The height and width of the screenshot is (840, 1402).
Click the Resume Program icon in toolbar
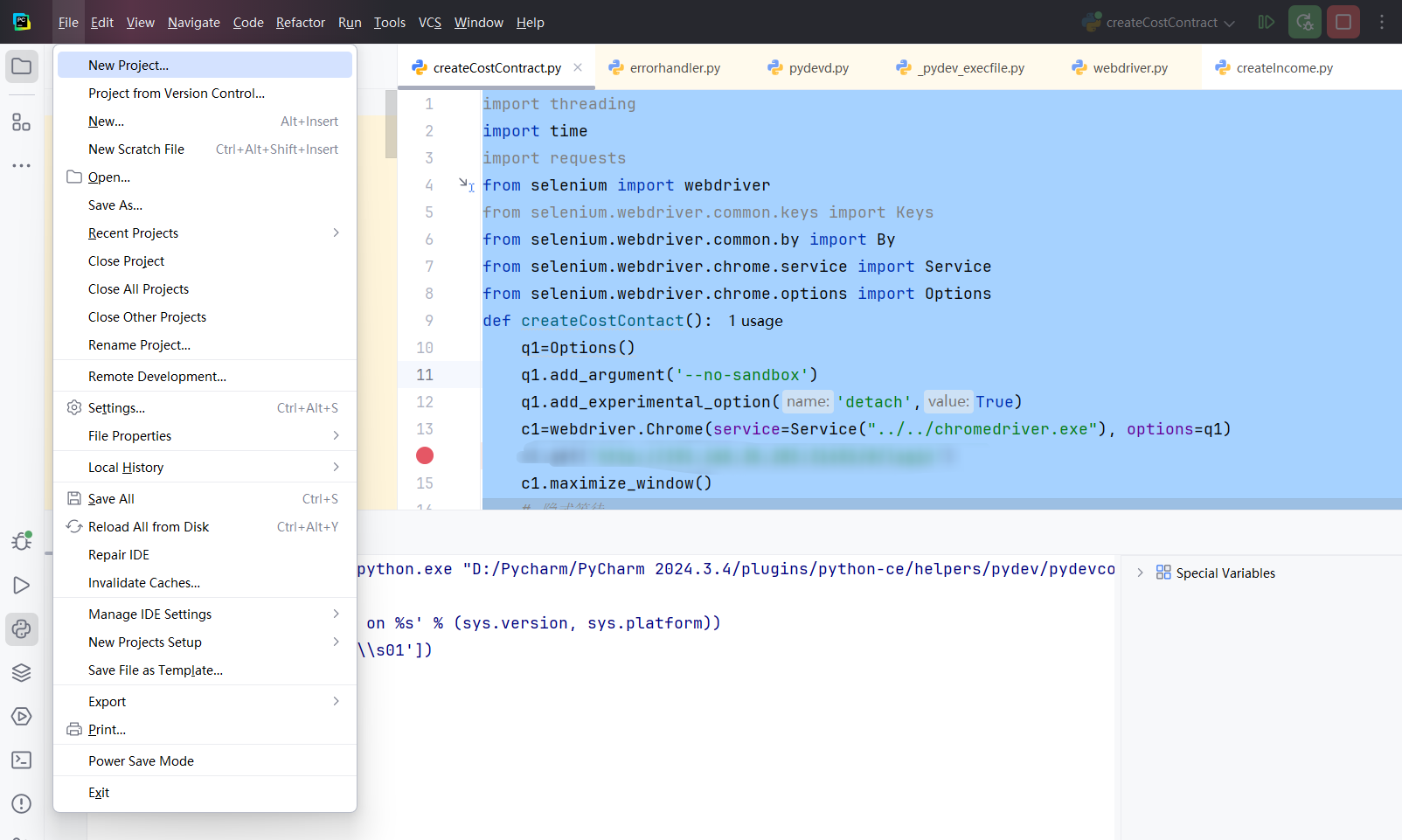click(1266, 22)
